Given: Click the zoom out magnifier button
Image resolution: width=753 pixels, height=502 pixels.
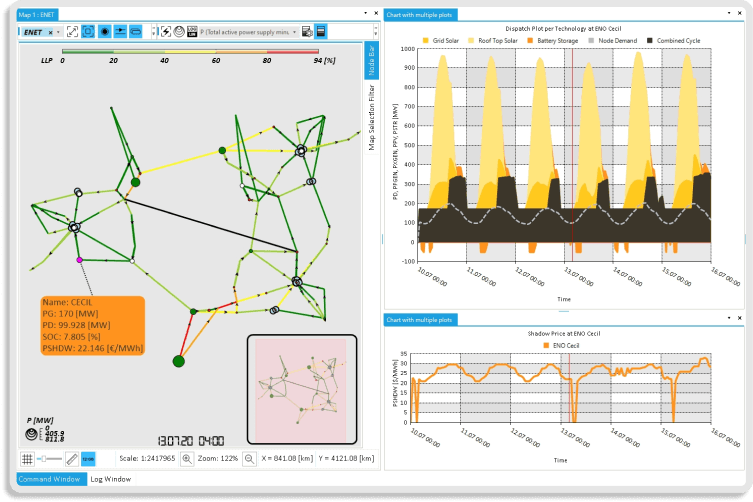Looking at the screenshot, I should point(248,458).
